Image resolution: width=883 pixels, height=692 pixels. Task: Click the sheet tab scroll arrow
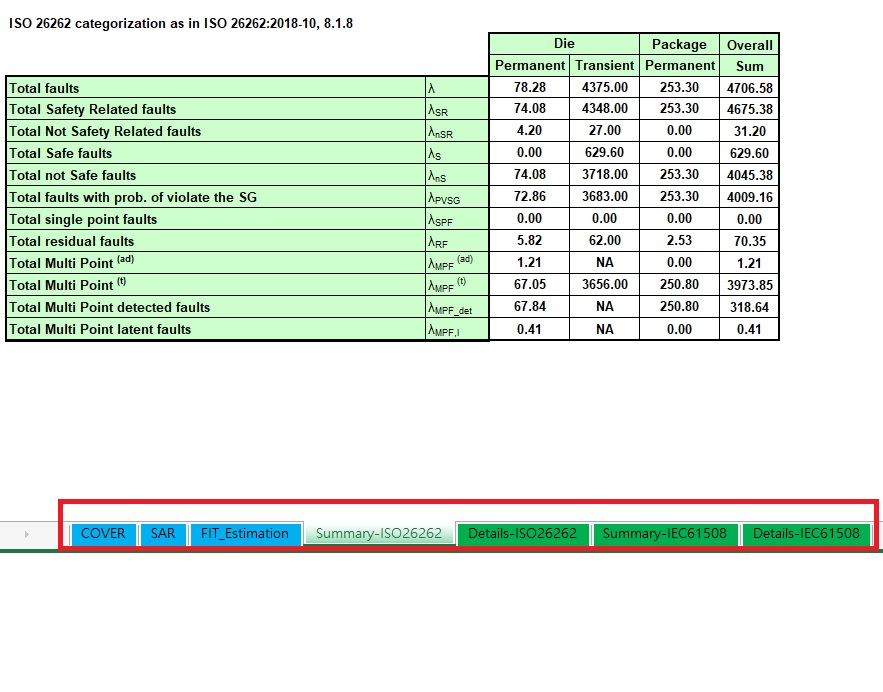(x=26, y=534)
